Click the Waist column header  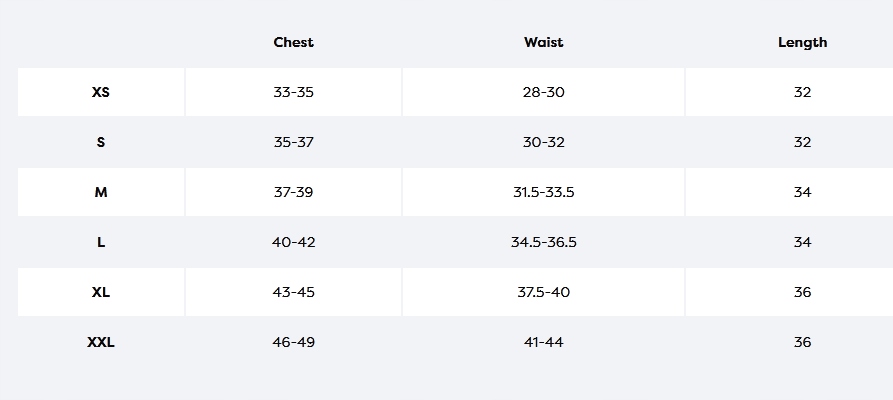tap(543, 42)
